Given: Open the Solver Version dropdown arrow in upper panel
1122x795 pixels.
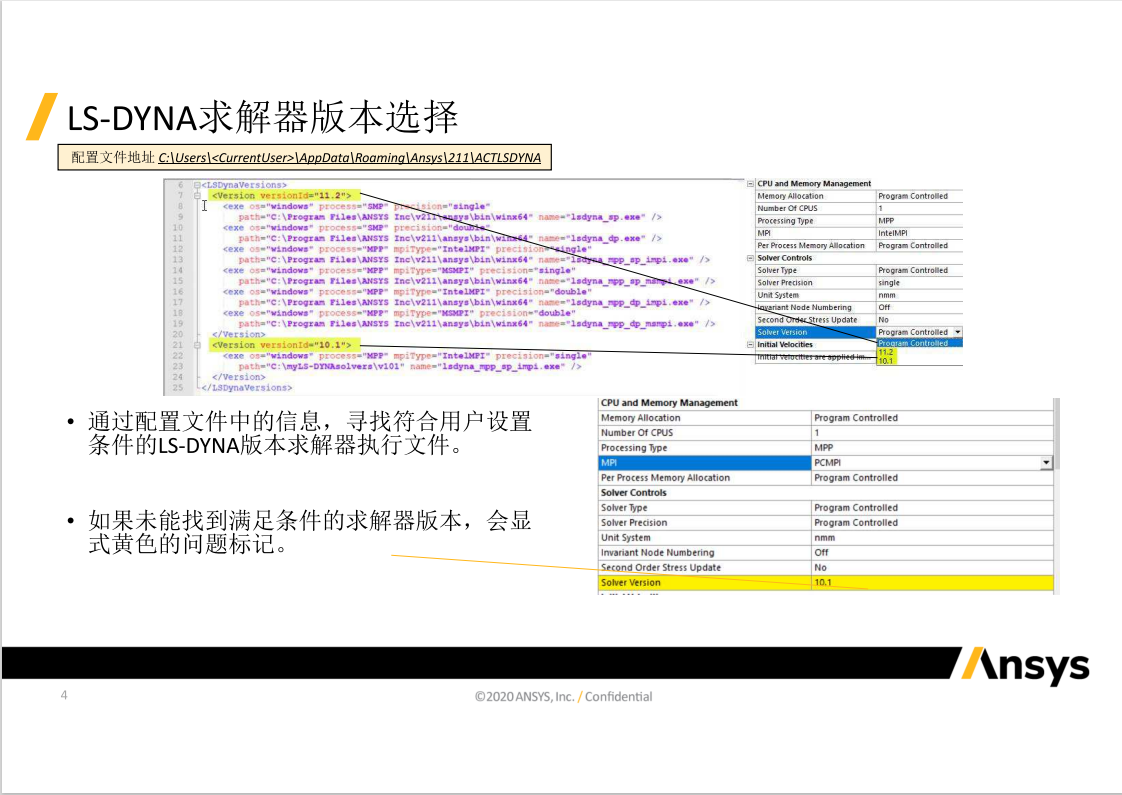Looking at the screenshot, I should (x=958, y=332).
